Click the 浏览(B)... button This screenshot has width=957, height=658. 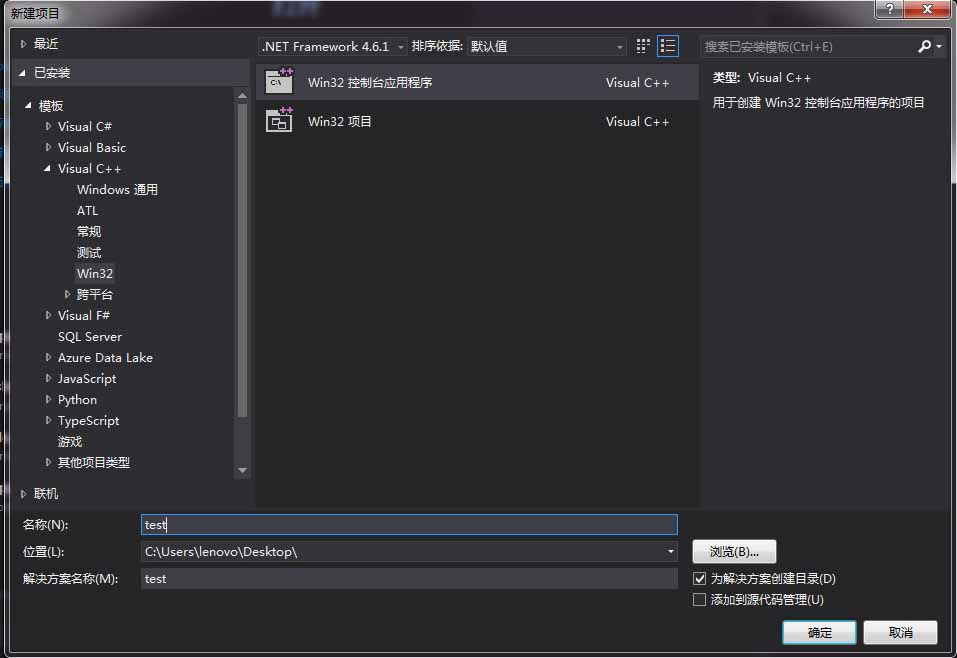click(x=734, y=552)
